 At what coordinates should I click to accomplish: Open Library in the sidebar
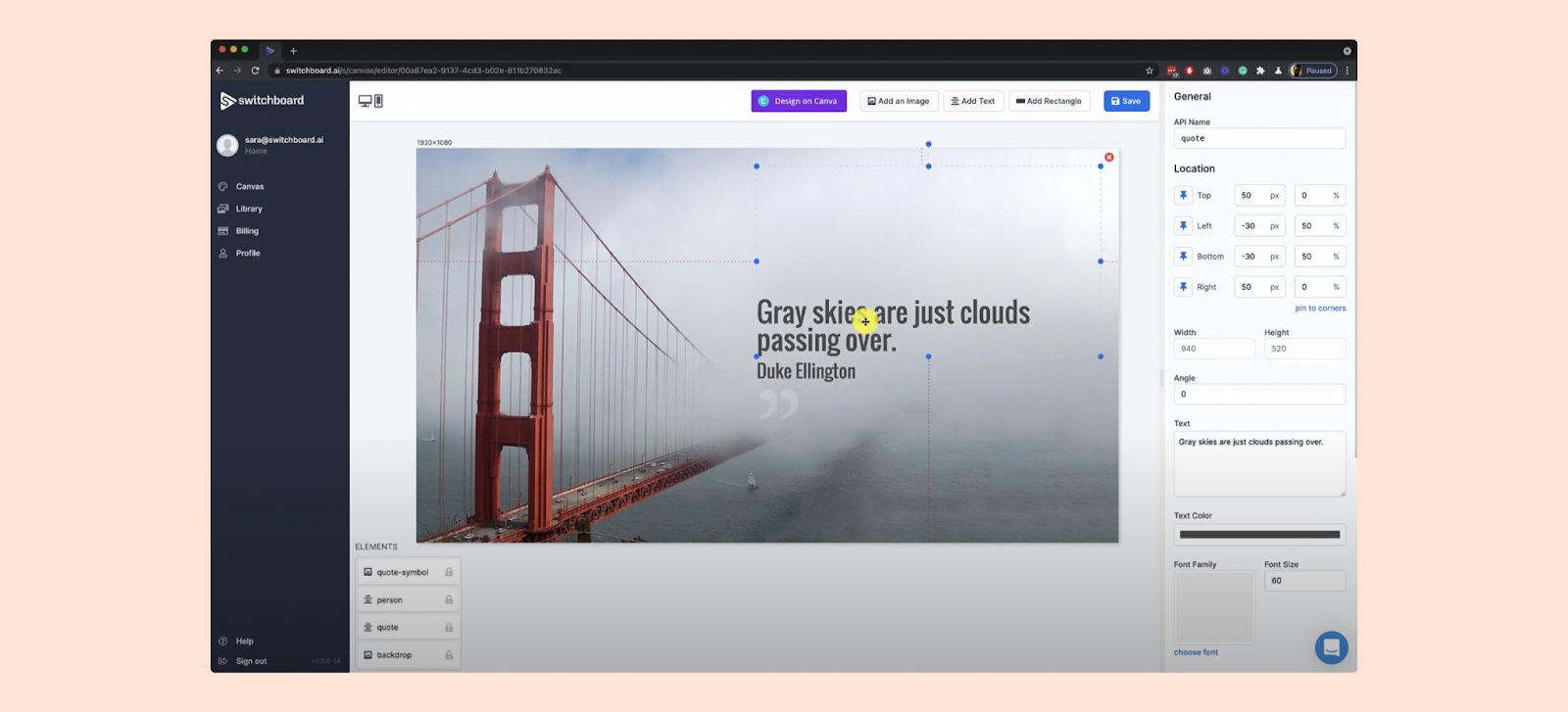click(x=249, y=209)
